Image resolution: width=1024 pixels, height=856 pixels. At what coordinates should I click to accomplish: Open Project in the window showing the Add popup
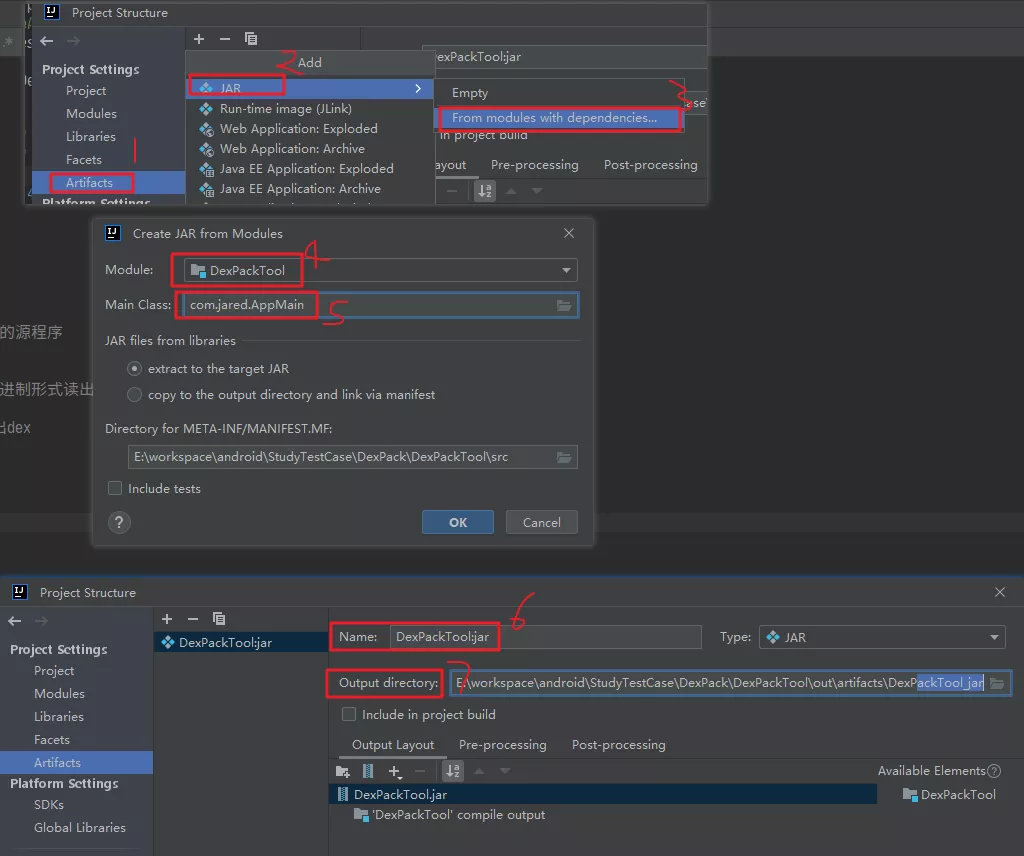[x=86, y=91]
